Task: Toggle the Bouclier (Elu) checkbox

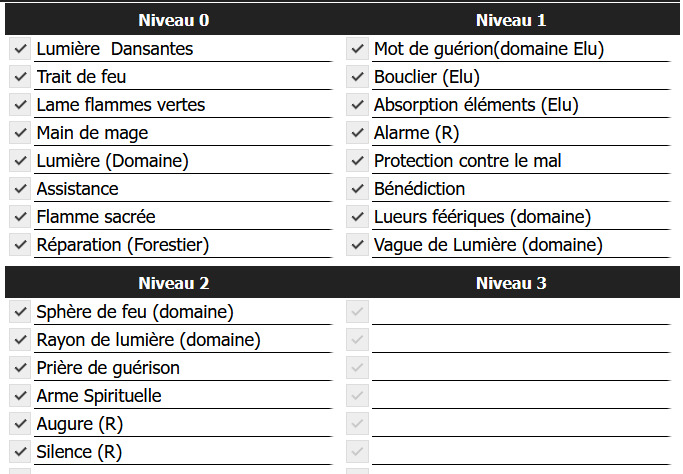Action: [357, 76]
